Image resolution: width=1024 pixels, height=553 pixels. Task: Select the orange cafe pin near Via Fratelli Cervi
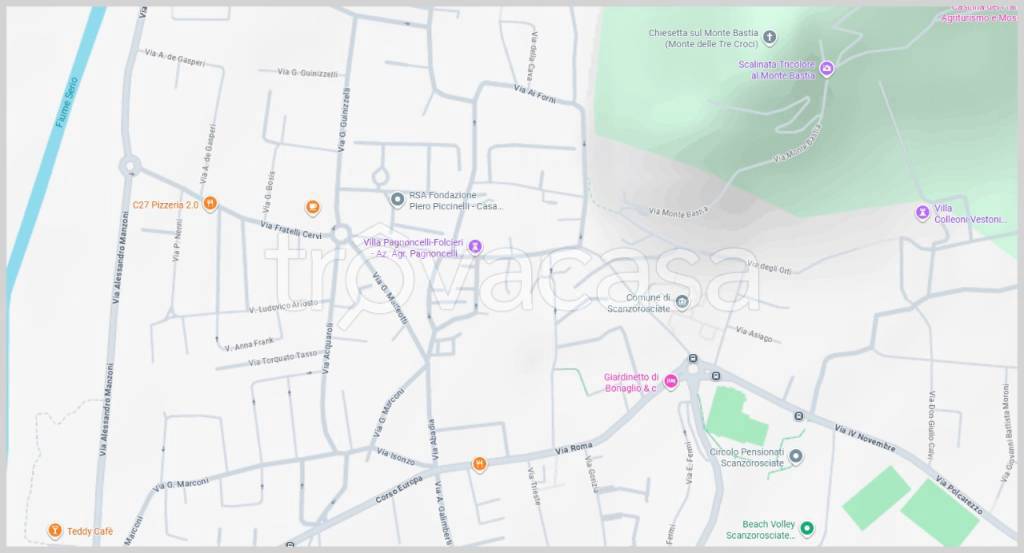312,207
